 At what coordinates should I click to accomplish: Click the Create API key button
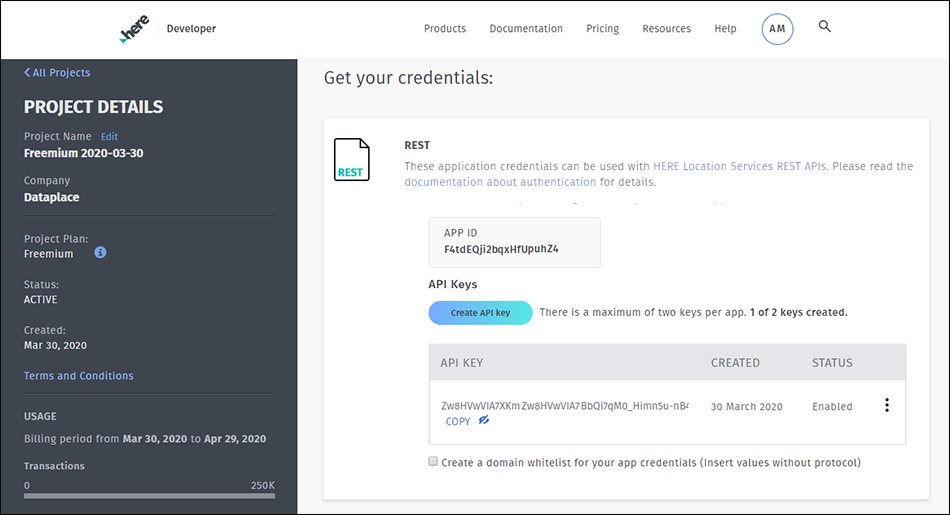click(x=480, y=313)
